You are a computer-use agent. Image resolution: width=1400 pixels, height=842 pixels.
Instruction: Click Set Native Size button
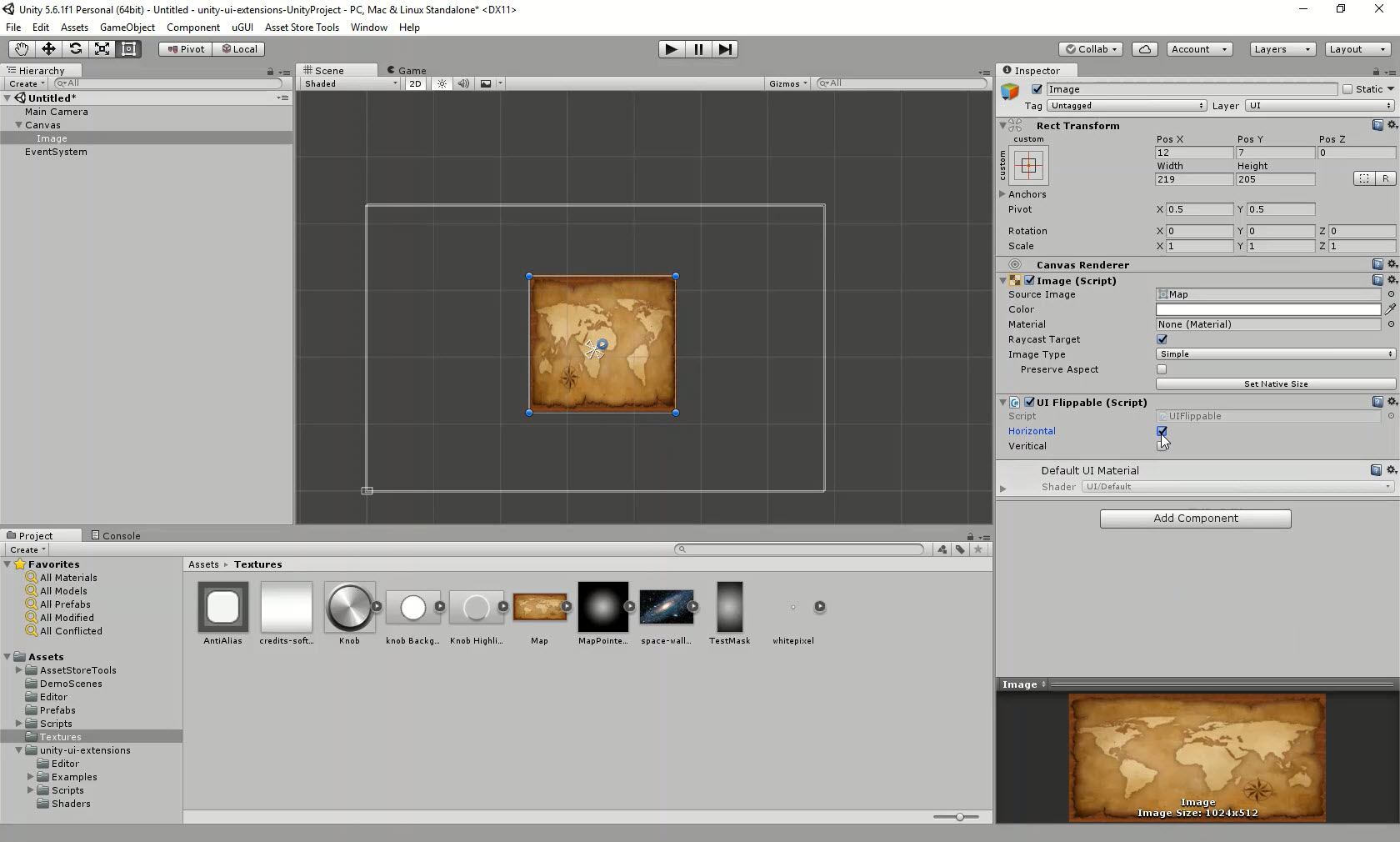tap(1276, 384)
